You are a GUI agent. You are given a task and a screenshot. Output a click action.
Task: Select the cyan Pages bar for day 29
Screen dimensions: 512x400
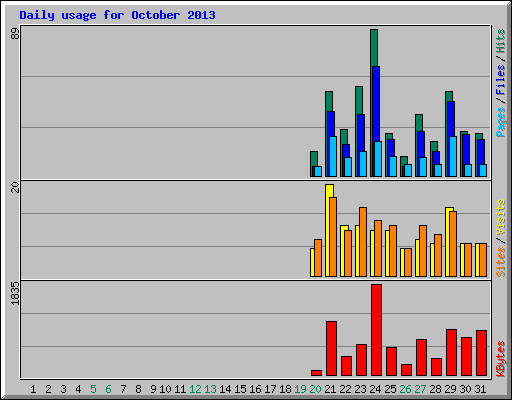tap(453, 156)
